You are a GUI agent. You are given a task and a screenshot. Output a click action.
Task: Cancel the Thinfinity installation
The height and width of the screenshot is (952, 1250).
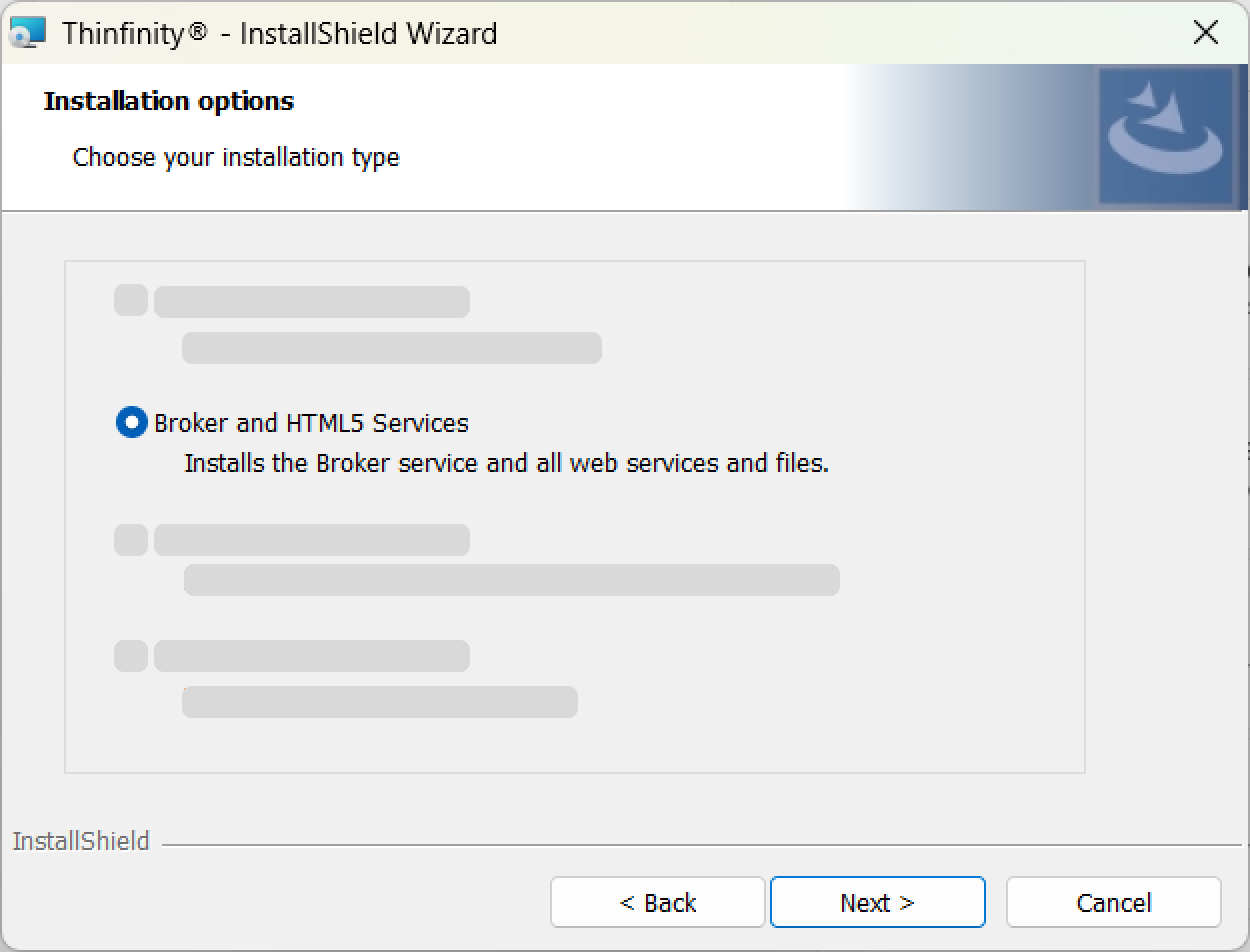pyautogui.click(x=1114, y=903)
